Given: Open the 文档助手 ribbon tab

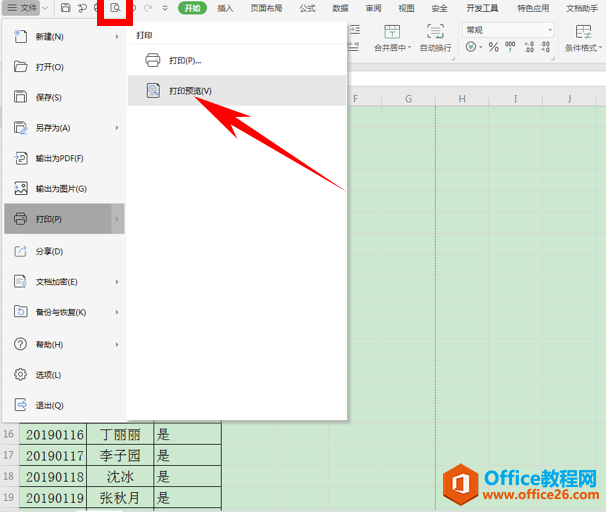Looking at the screenshot, I should click(x=582, y=8).
